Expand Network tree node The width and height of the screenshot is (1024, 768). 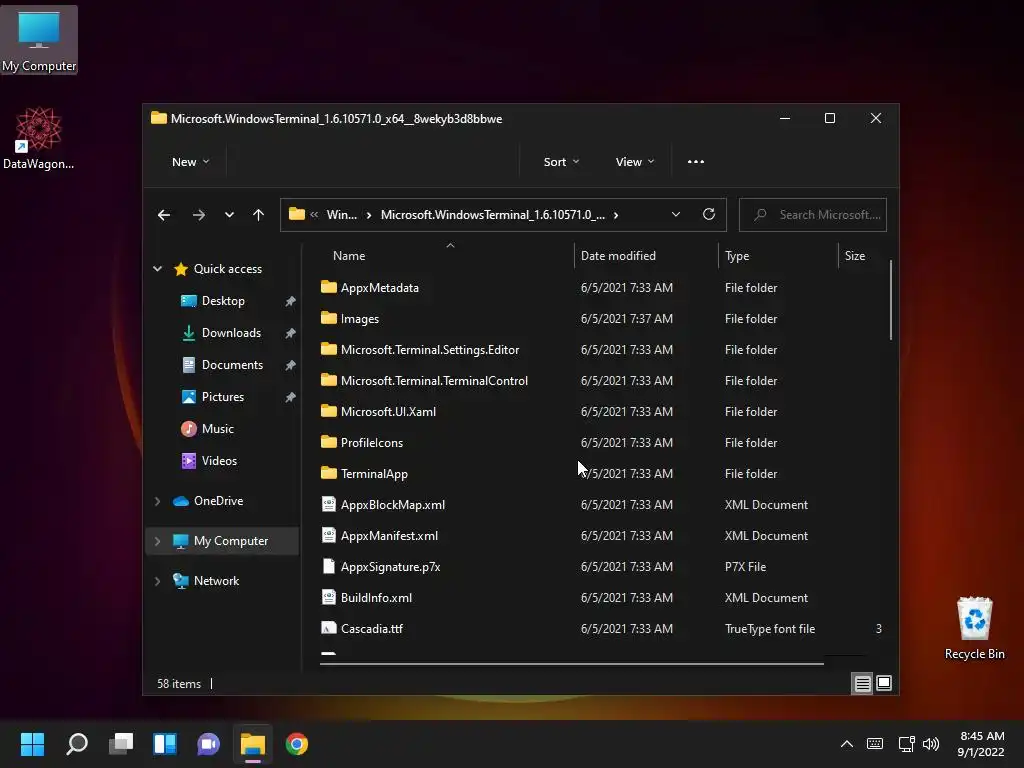tap(157, 581)
